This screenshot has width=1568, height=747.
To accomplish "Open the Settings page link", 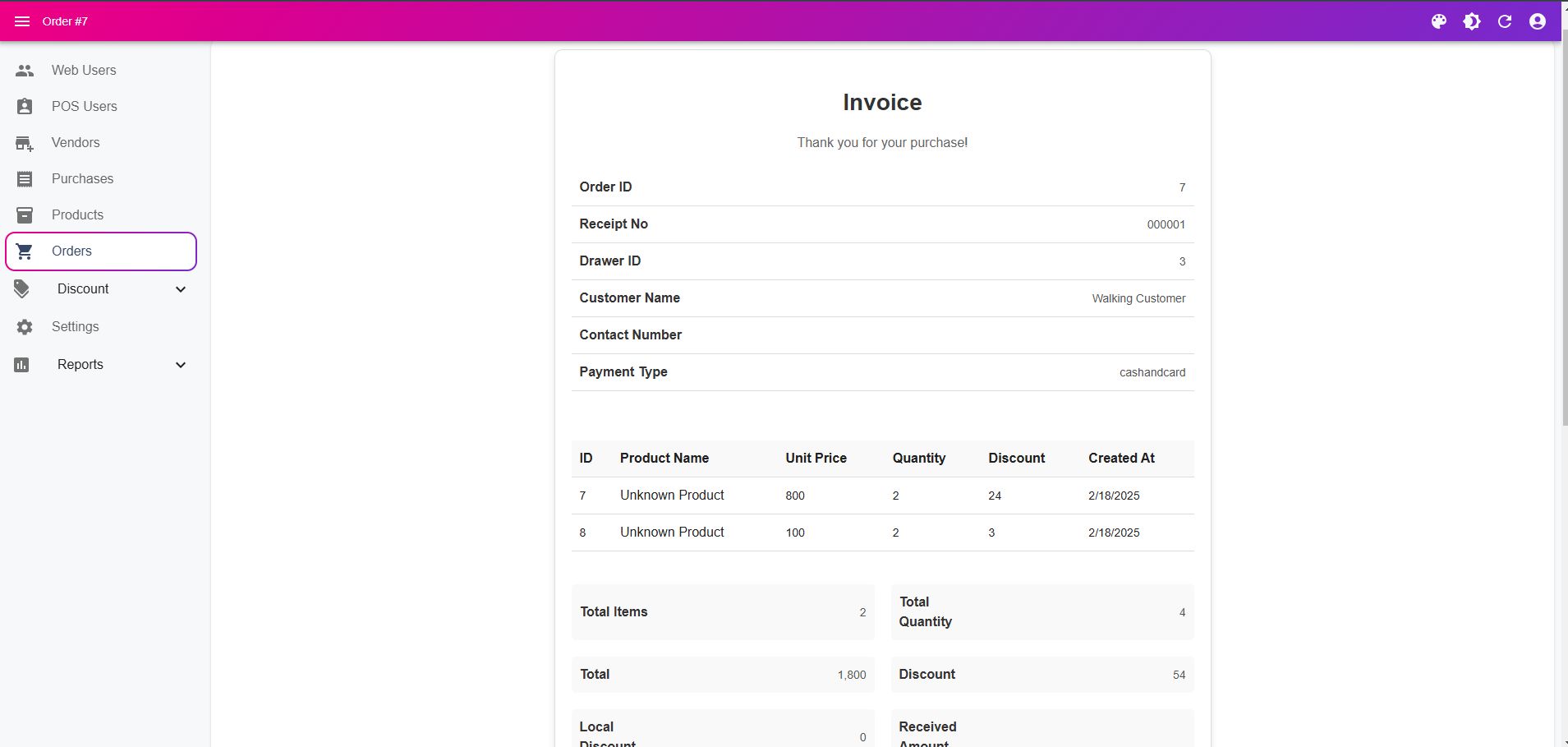I will click(x=76, y=327).
